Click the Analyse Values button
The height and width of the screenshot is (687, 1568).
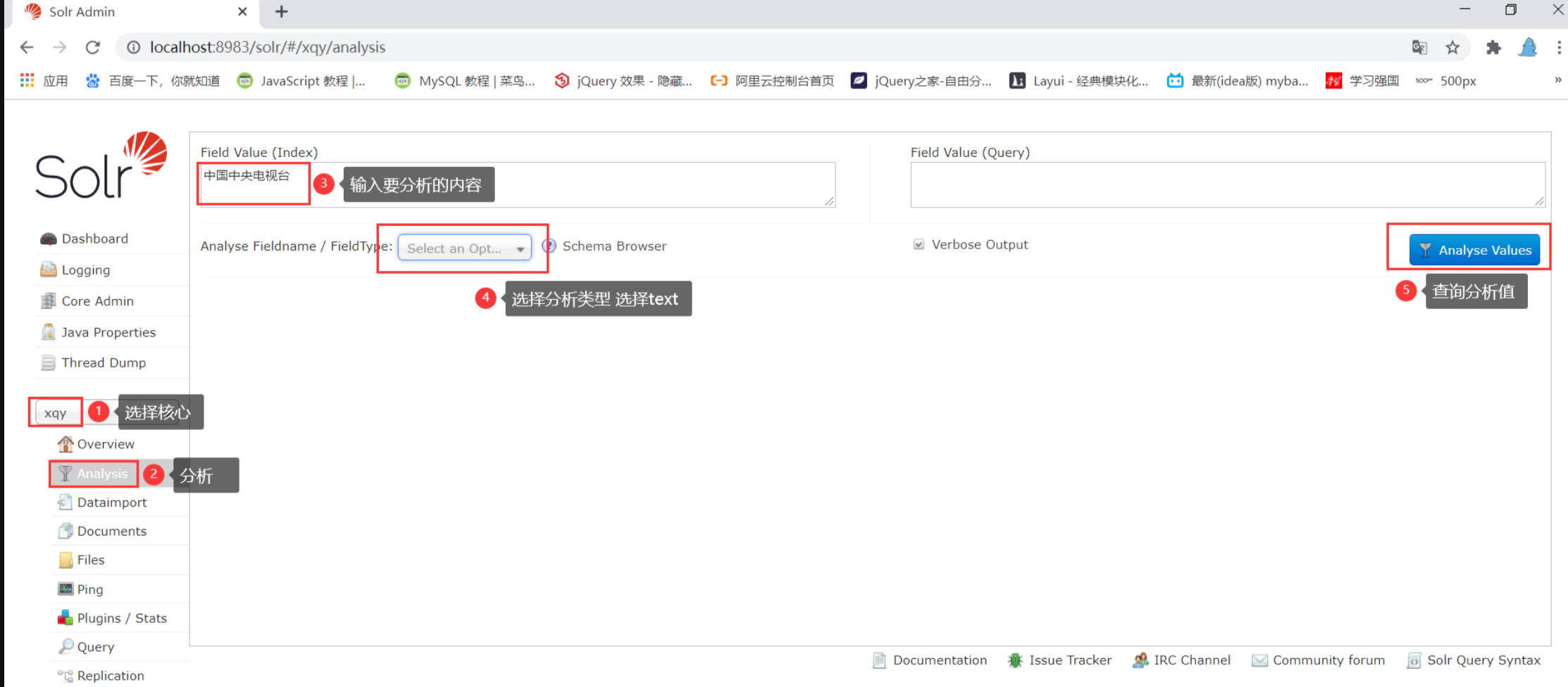(x=1474, y=250)
